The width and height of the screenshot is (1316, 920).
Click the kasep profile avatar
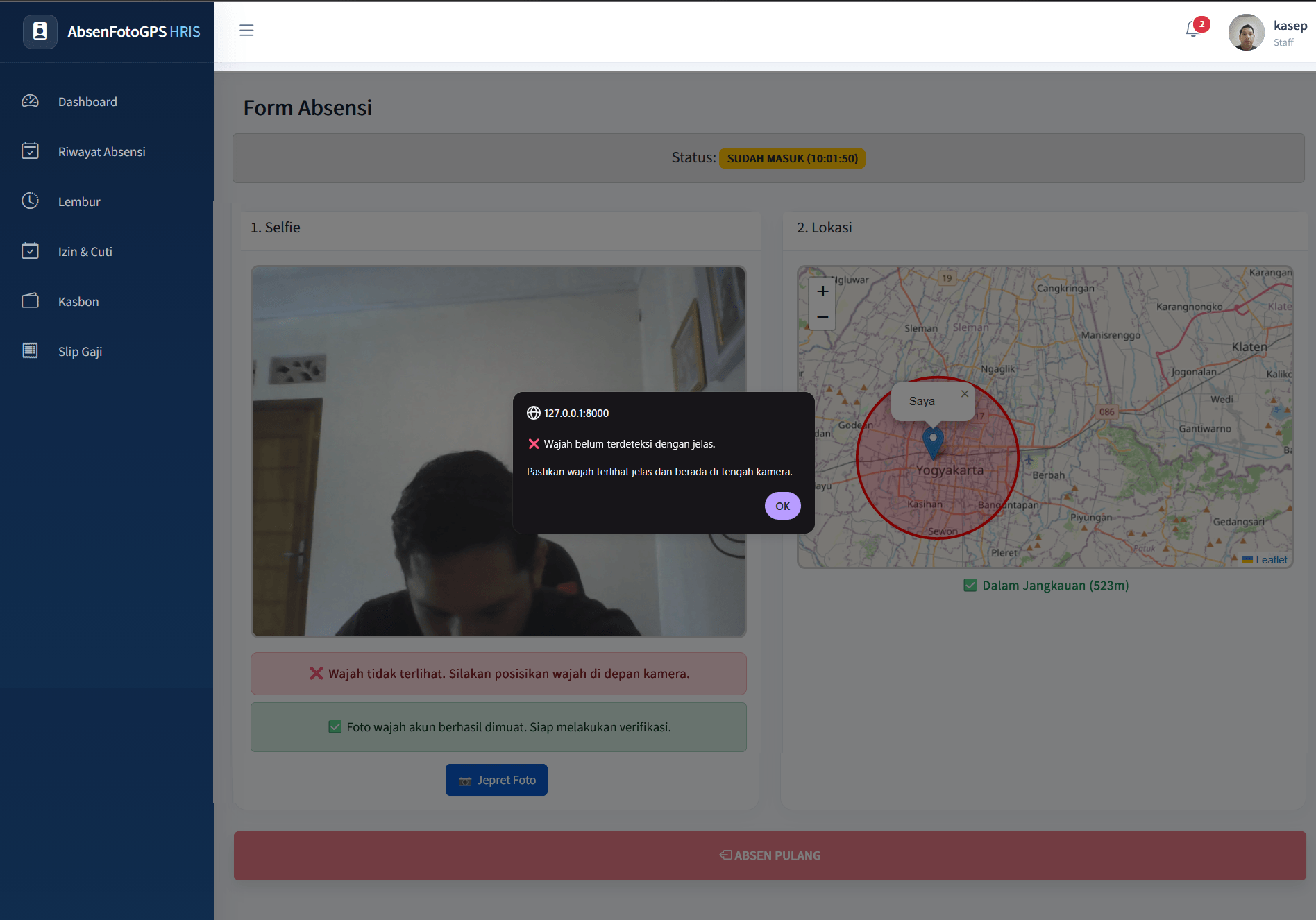[1247, 32]
